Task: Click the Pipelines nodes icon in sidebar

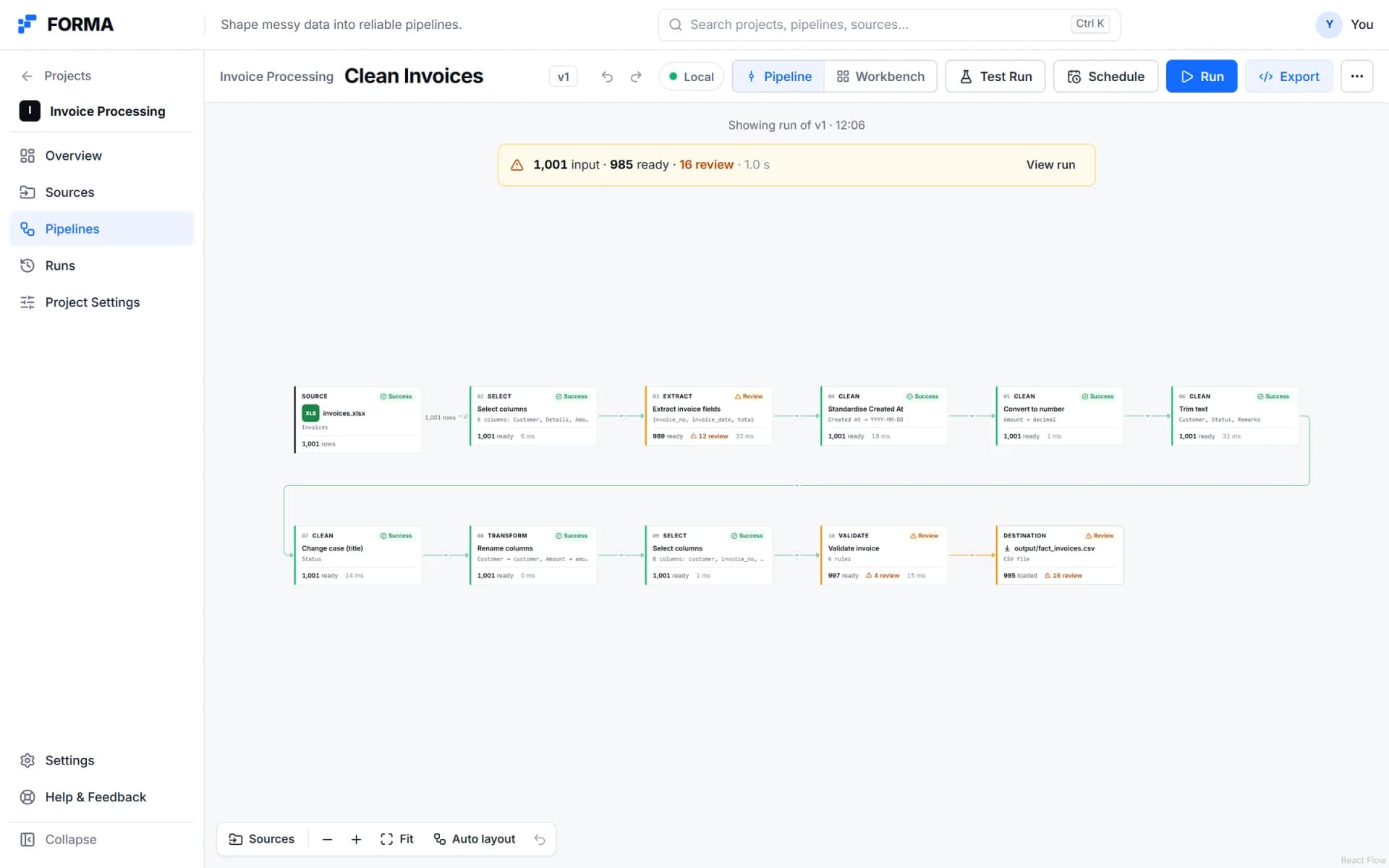Action: [x=27, y=229]
